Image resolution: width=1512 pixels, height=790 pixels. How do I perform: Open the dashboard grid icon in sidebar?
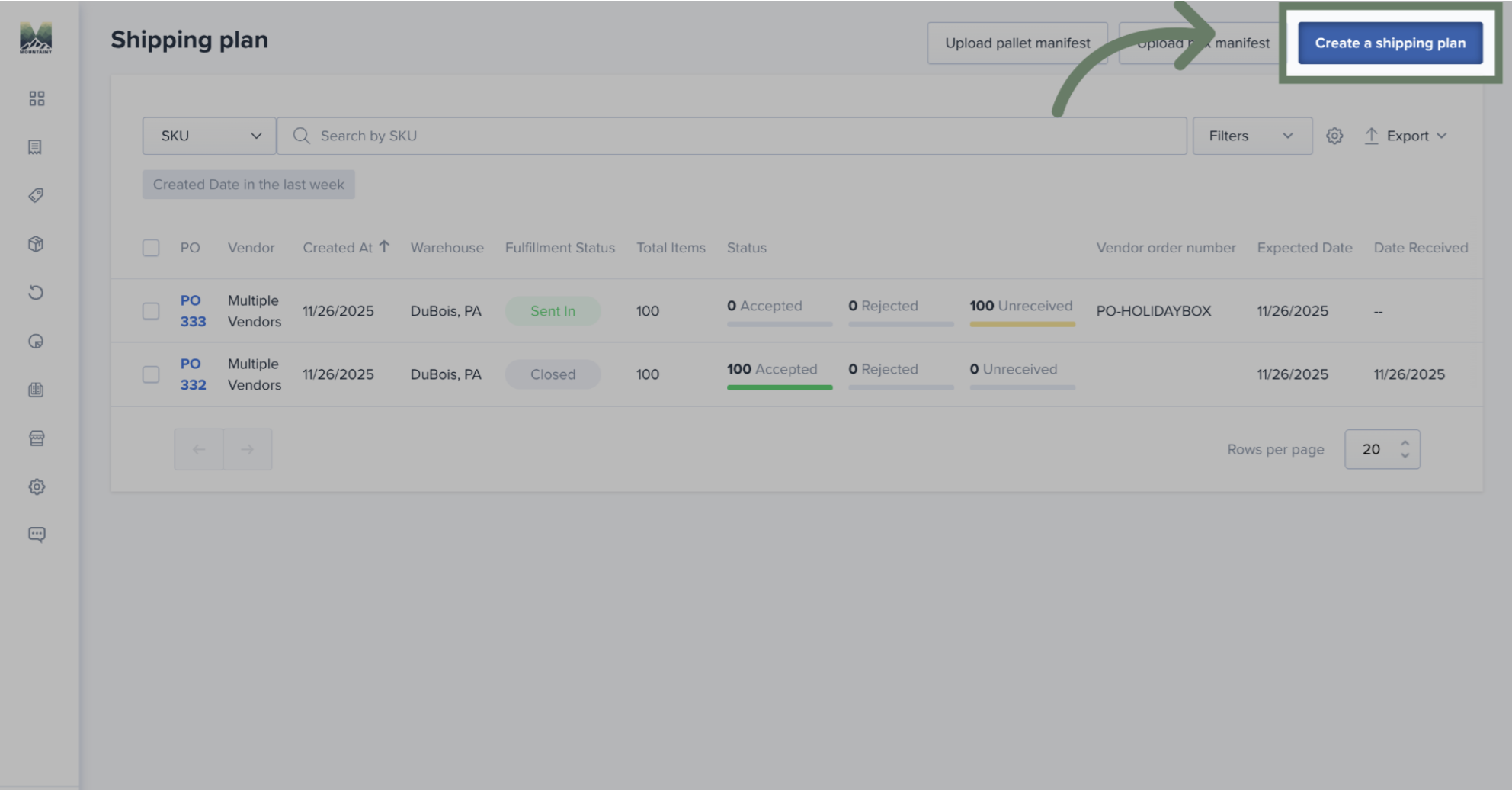(37, 98)
